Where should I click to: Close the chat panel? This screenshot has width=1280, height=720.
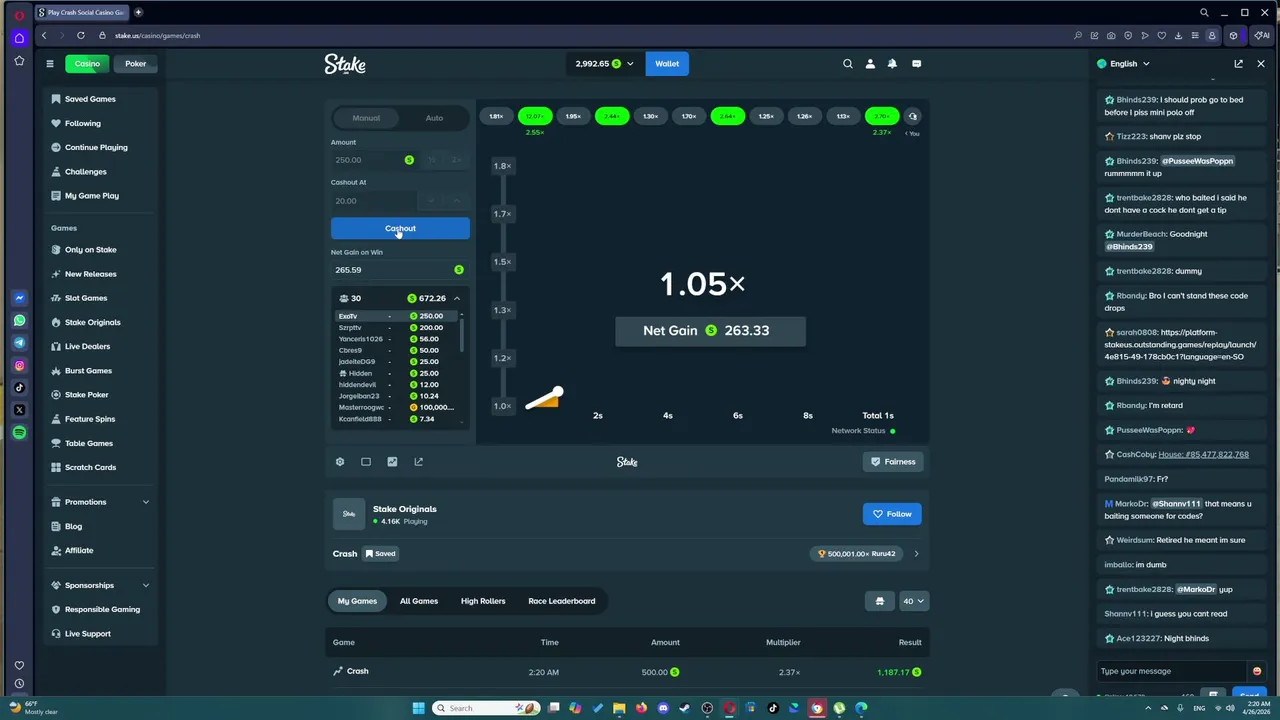(1261, 64)
